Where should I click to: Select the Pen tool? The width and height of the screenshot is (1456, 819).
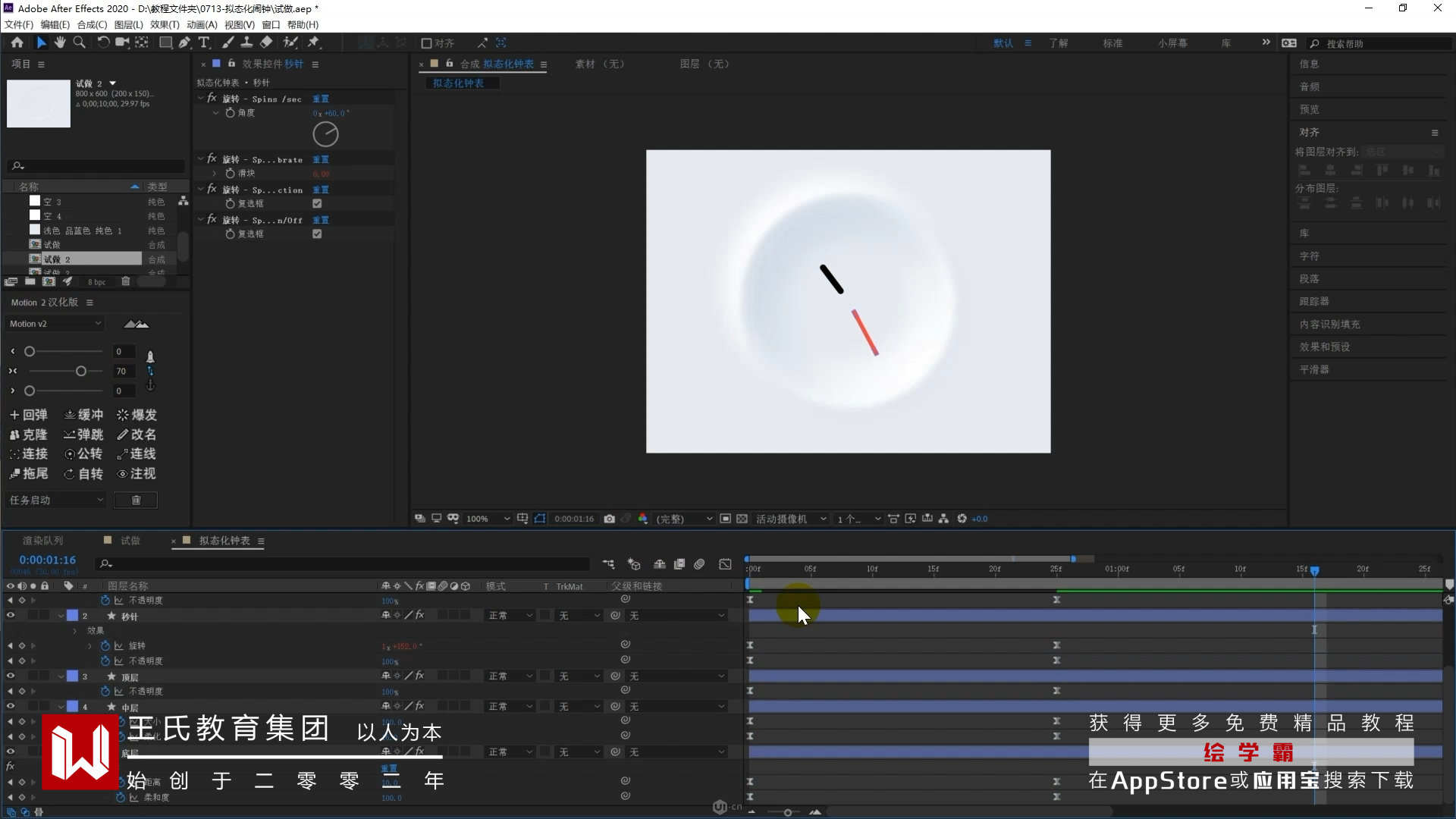(x=185, y=42)
